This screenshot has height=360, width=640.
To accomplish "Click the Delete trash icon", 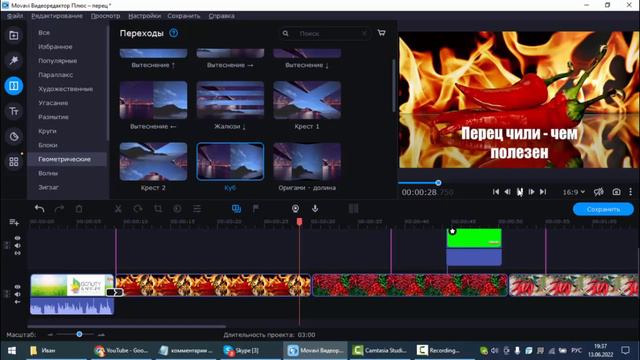I will [79, 209].
